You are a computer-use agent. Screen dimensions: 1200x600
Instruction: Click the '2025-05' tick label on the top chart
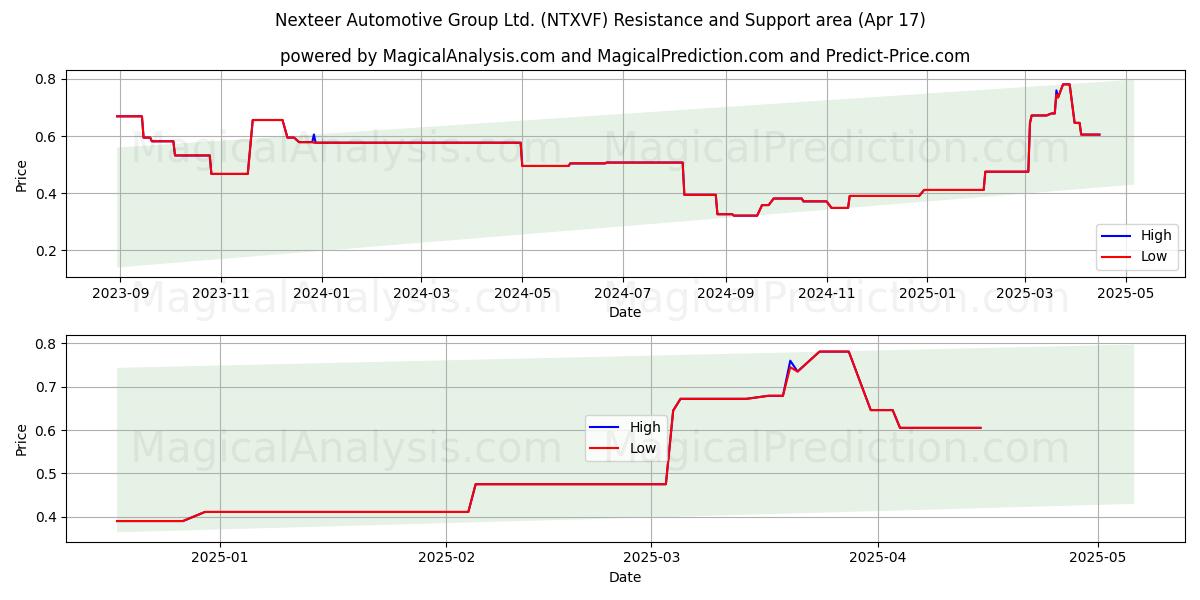pos(1125,294)
